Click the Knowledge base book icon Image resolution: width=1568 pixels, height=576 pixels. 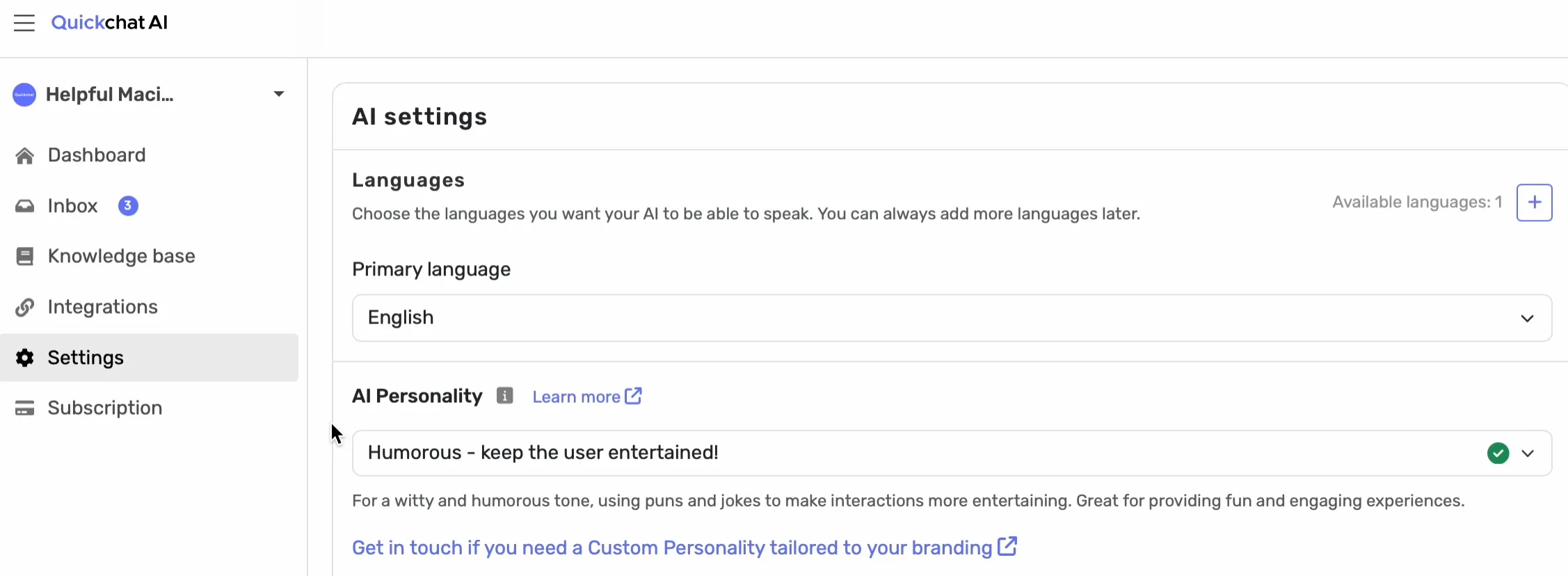pyautogui.click(x=25, y=257)
